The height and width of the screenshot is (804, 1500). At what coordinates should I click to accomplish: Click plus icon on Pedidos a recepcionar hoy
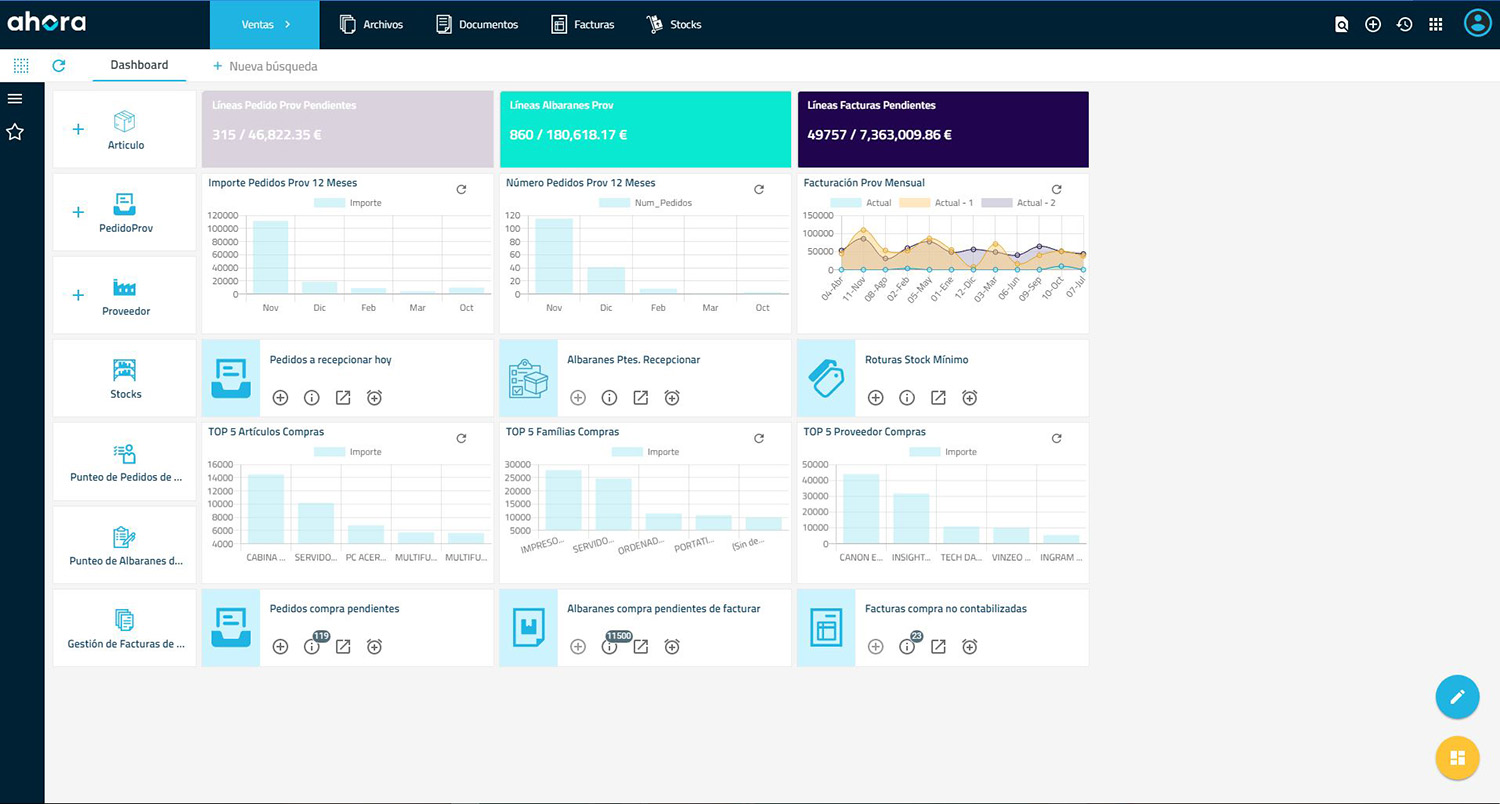click(280, 398)
